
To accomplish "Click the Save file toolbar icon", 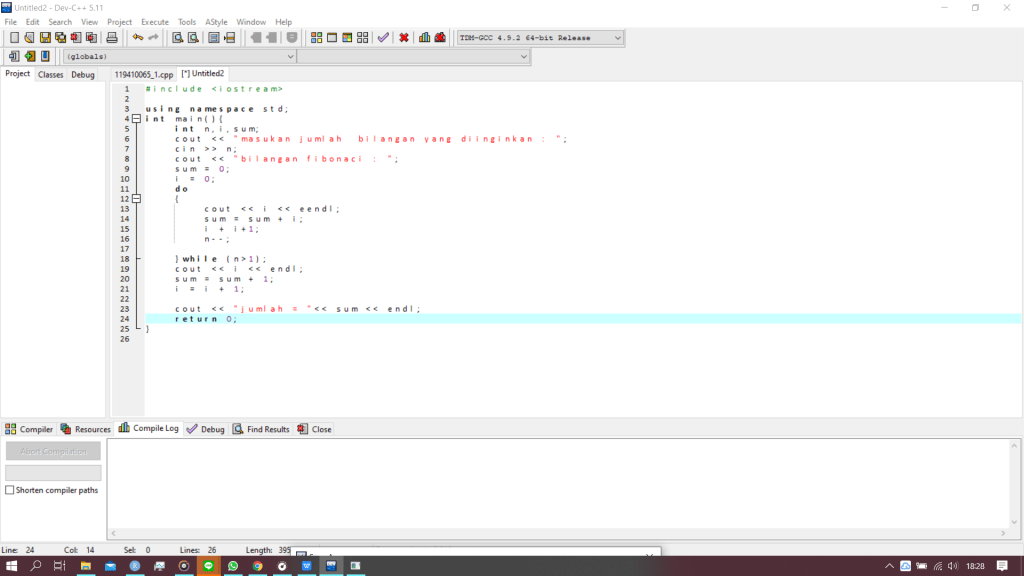I will pos(45,38).
